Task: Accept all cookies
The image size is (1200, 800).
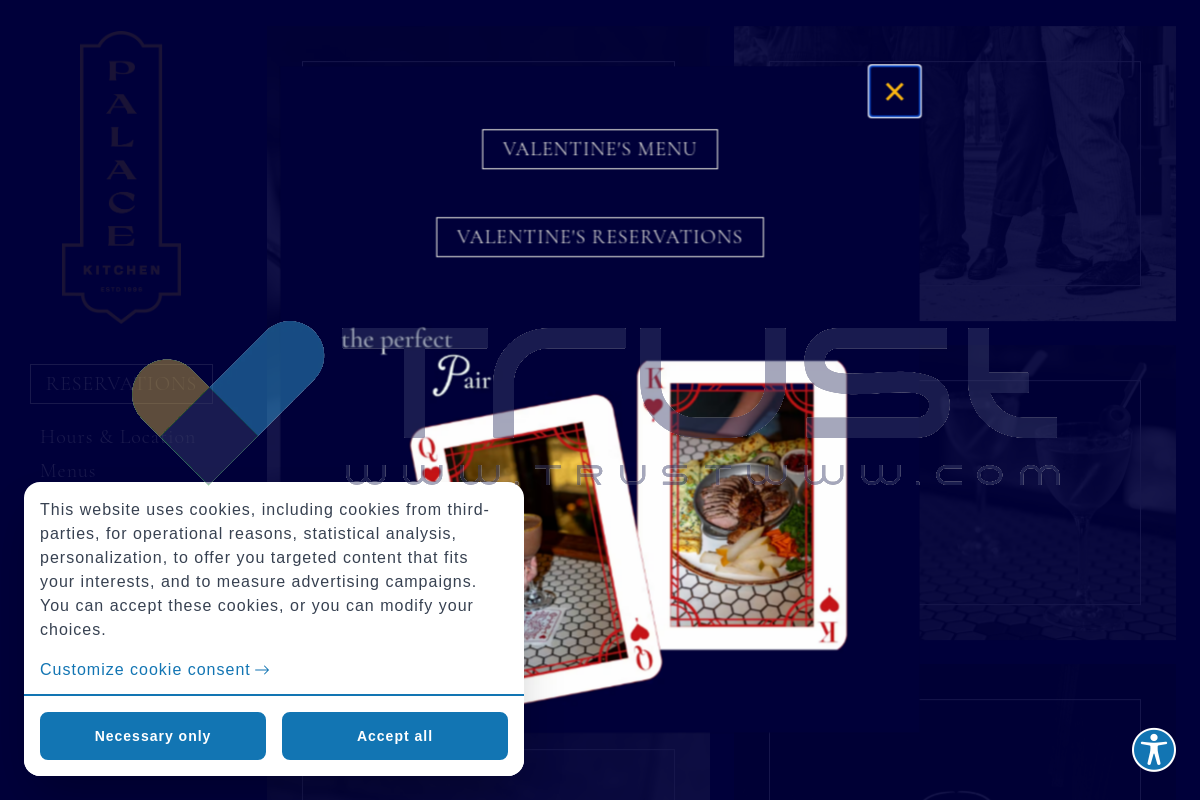Action: pyautogui.click(x=395, y=736)
